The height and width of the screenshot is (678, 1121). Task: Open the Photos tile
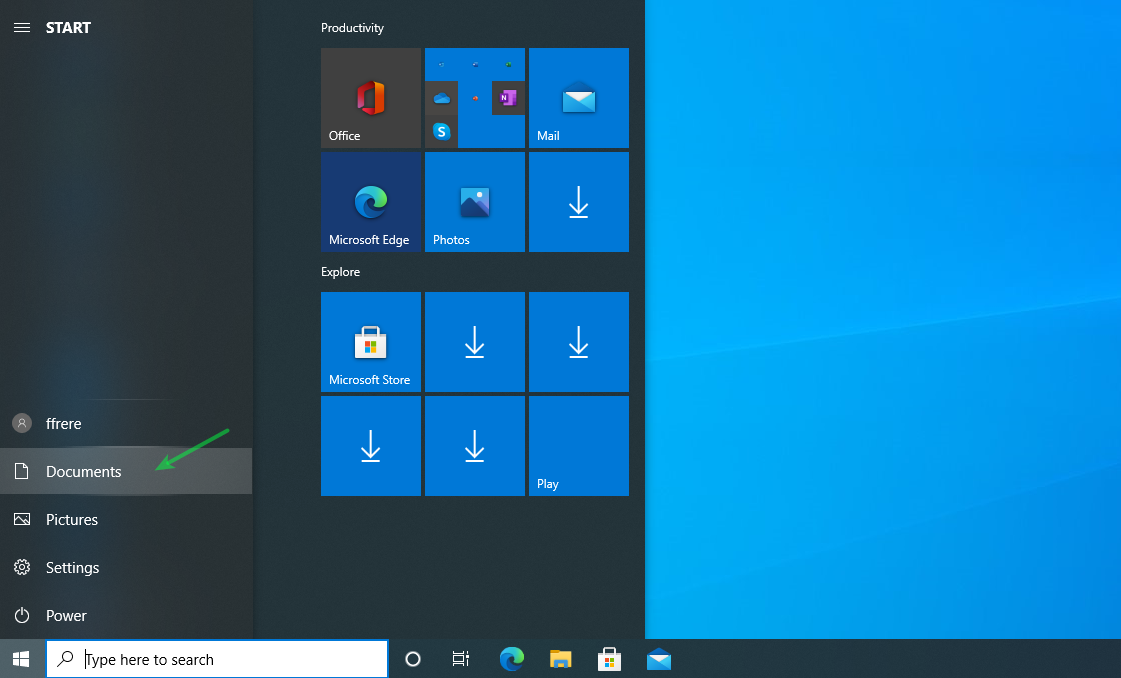(x=475, y=202)
